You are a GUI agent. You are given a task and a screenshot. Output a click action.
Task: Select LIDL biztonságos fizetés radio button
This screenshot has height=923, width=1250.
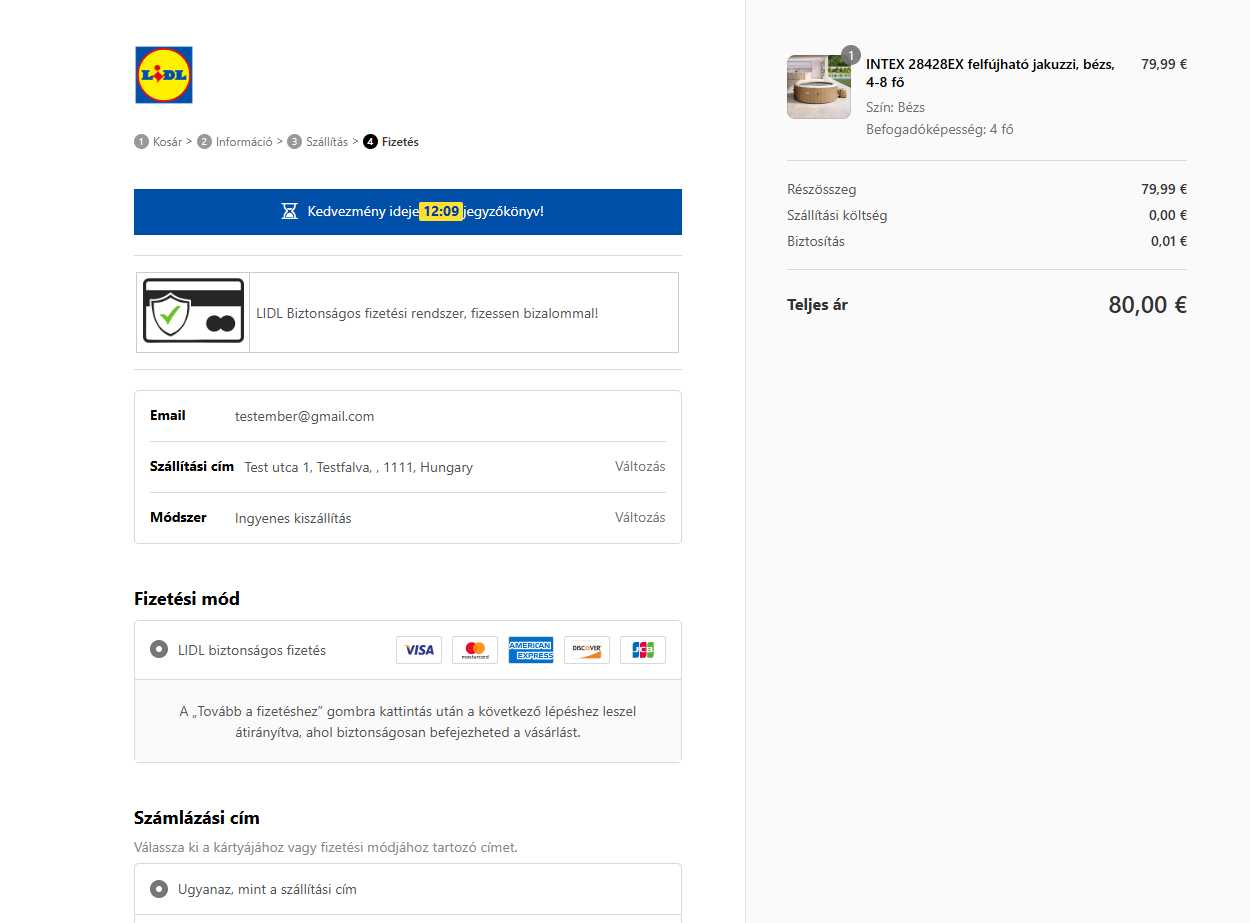(x=158, y=649)
